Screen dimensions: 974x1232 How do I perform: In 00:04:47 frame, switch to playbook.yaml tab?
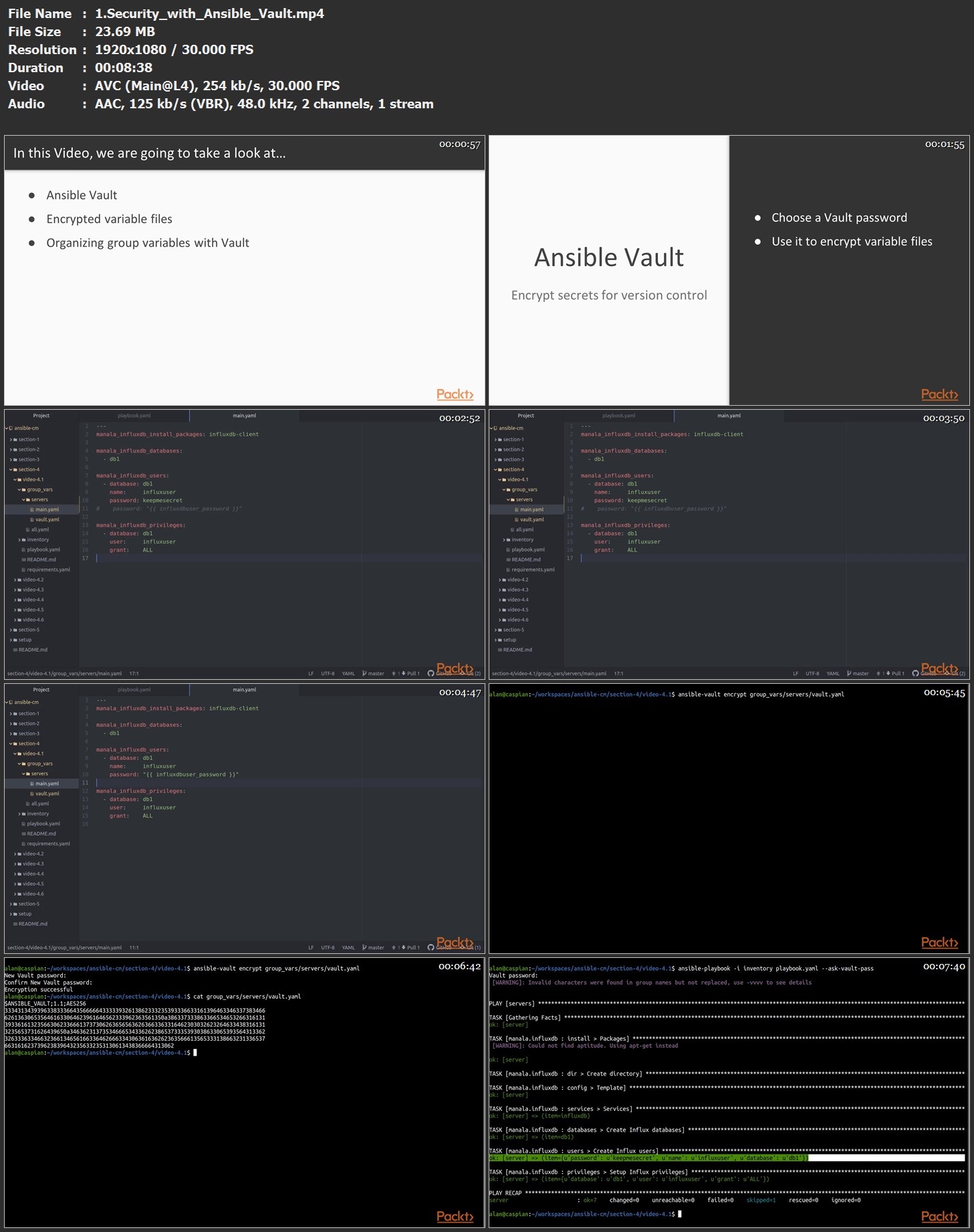pos(134,690)
